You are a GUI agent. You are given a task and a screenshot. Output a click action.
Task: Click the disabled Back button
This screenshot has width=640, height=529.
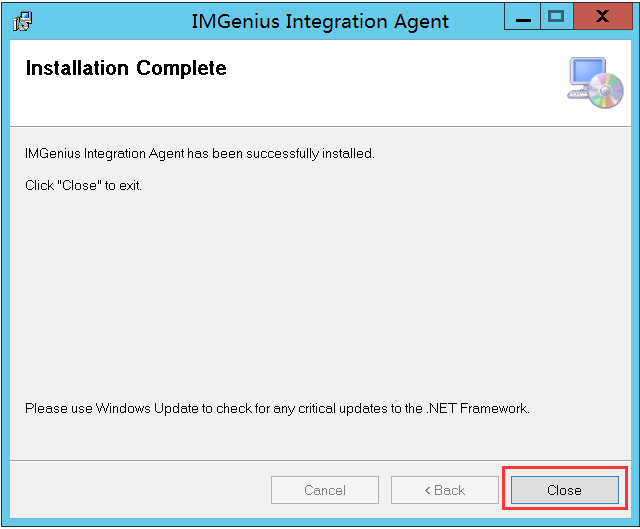(x=445, y=490)
